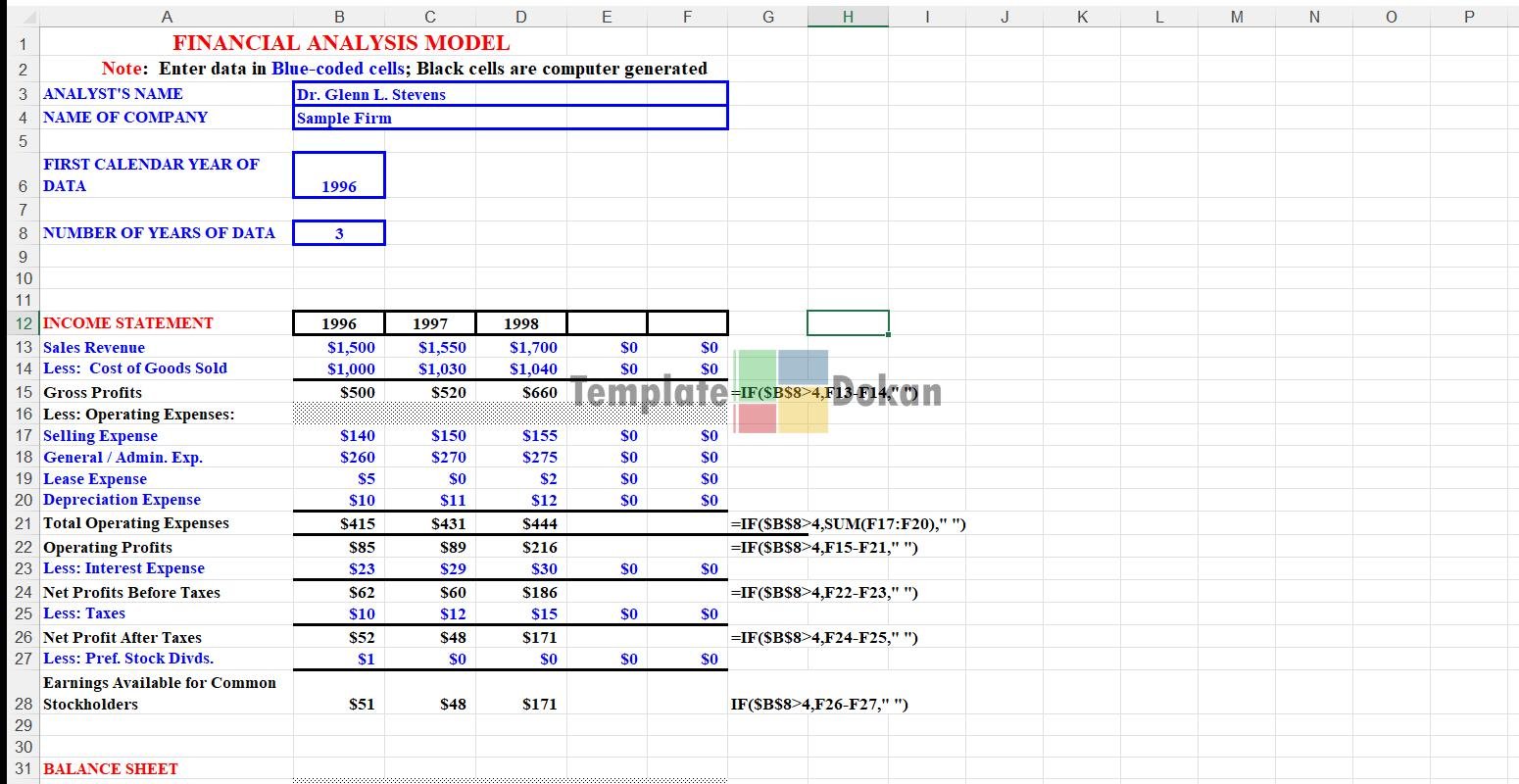
Task: Select the row 12 header
Action: tap(22, 323)
